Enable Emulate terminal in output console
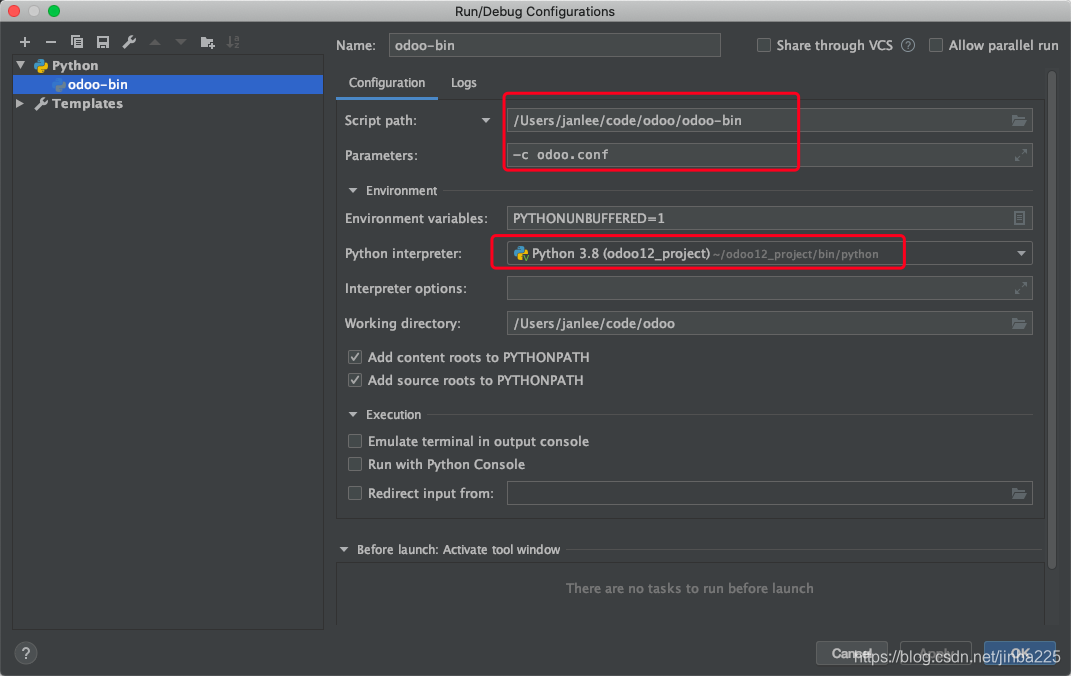The height and width of the screenshot is (676, 1071). tap(354, 441)
